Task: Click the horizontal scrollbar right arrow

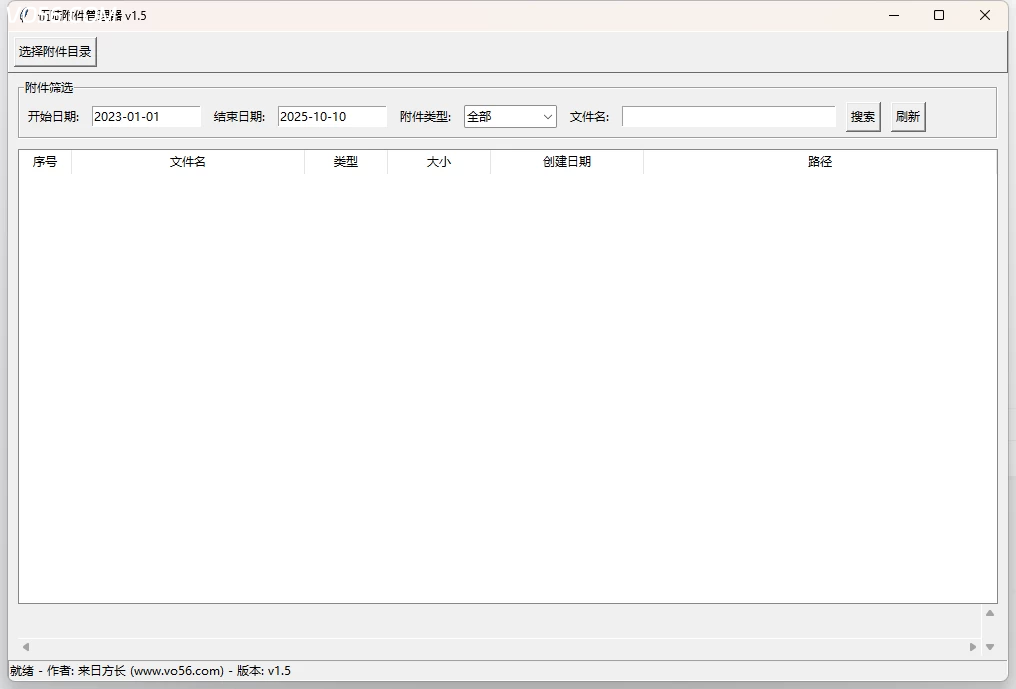Action: coord(972,647)
